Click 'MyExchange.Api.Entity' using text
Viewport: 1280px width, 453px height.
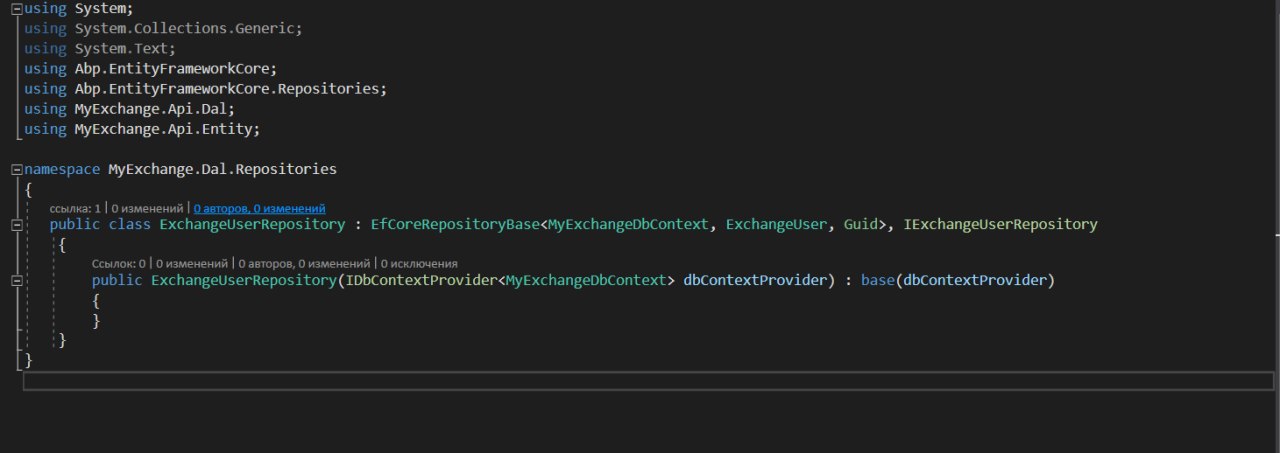tap(163, 129)
